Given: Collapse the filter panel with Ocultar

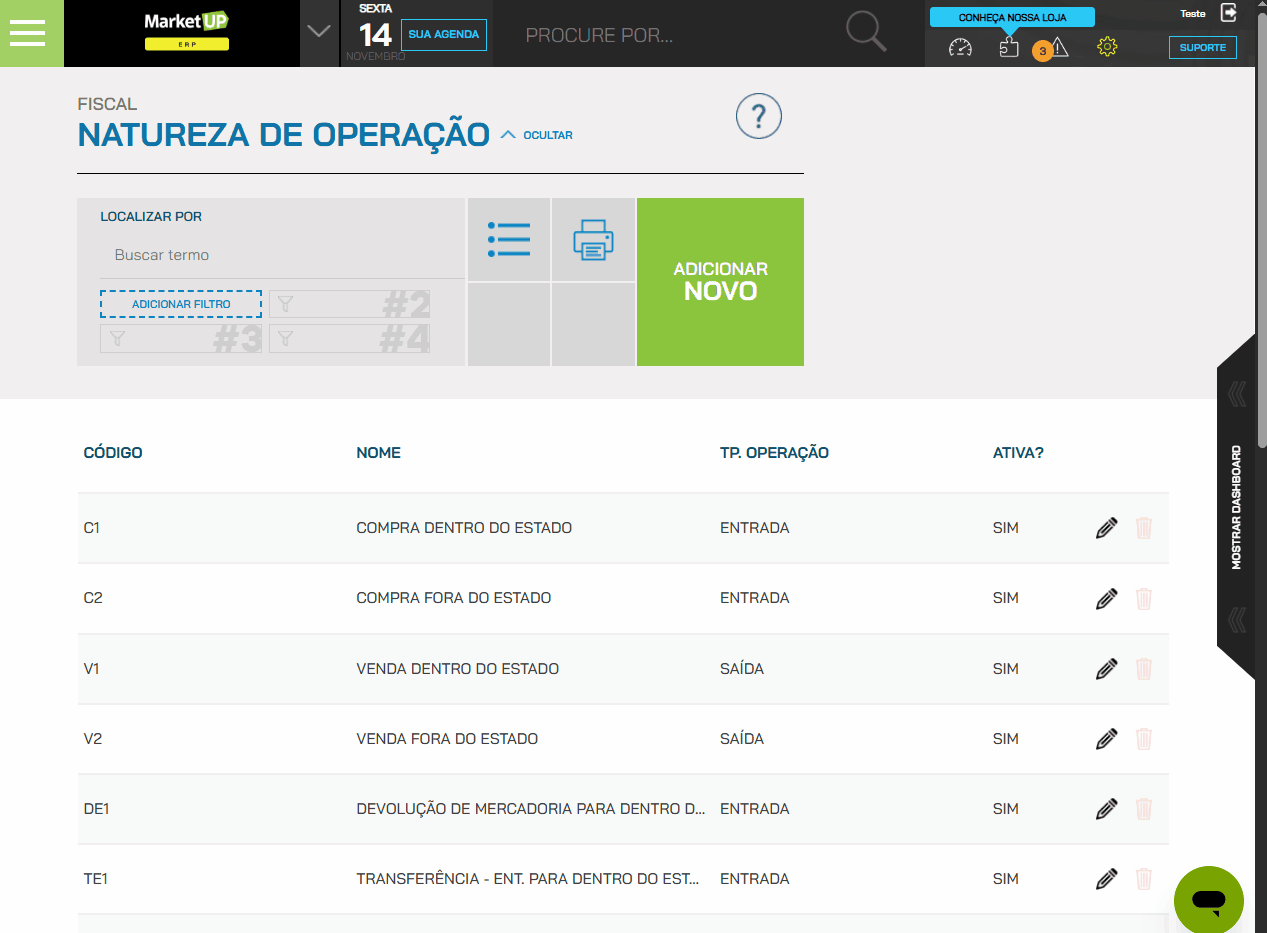Looking at the screenshot, I should click(x=537, y=135).
